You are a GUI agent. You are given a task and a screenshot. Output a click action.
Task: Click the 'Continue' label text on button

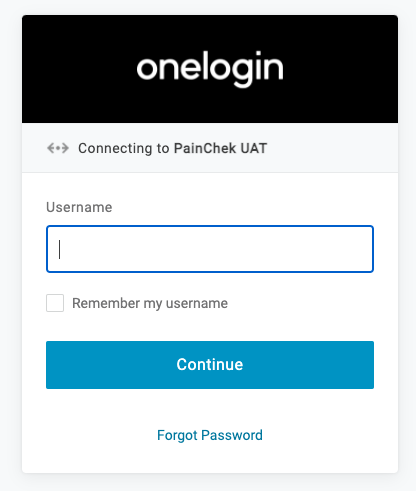click(210, 364)
